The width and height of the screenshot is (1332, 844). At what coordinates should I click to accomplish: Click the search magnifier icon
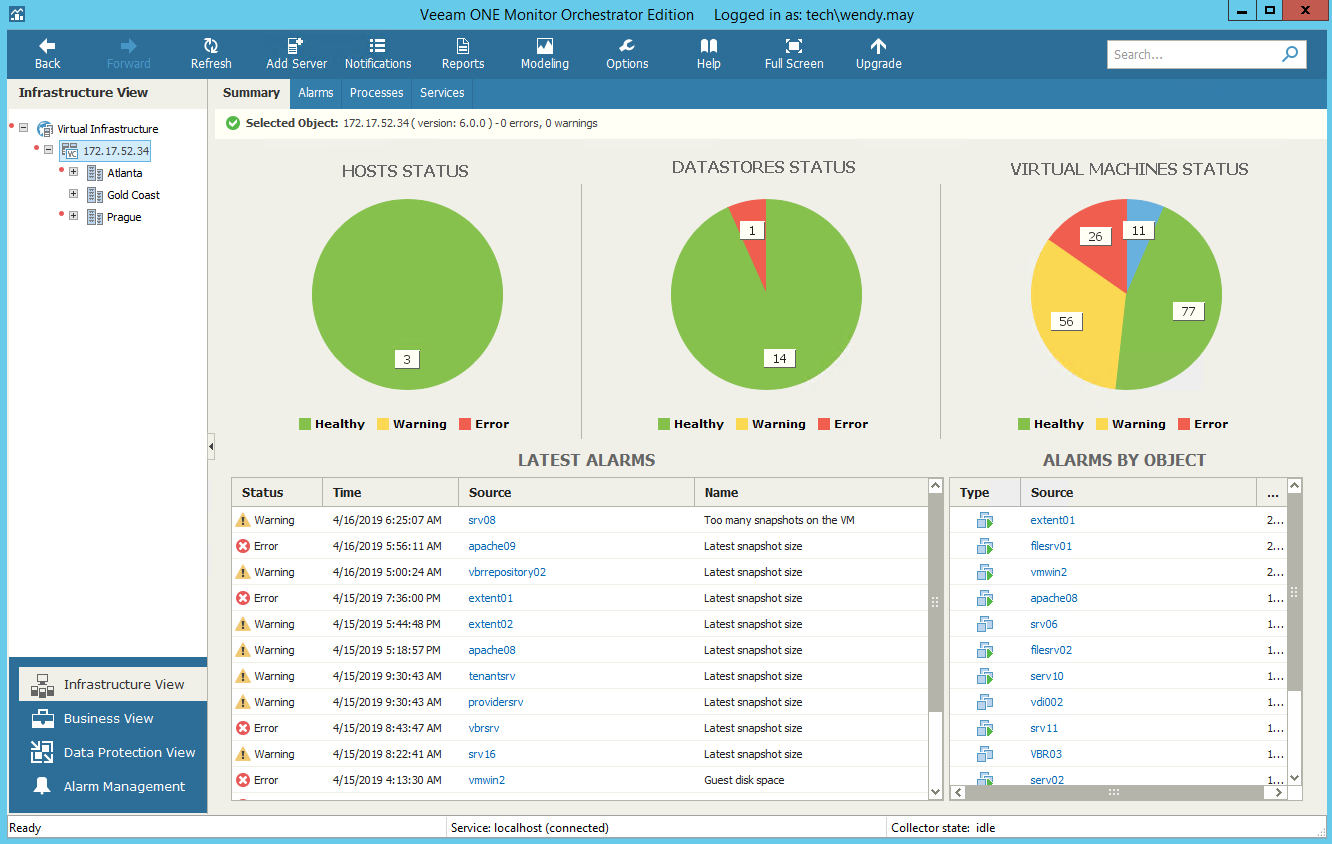click(1290, 54)
